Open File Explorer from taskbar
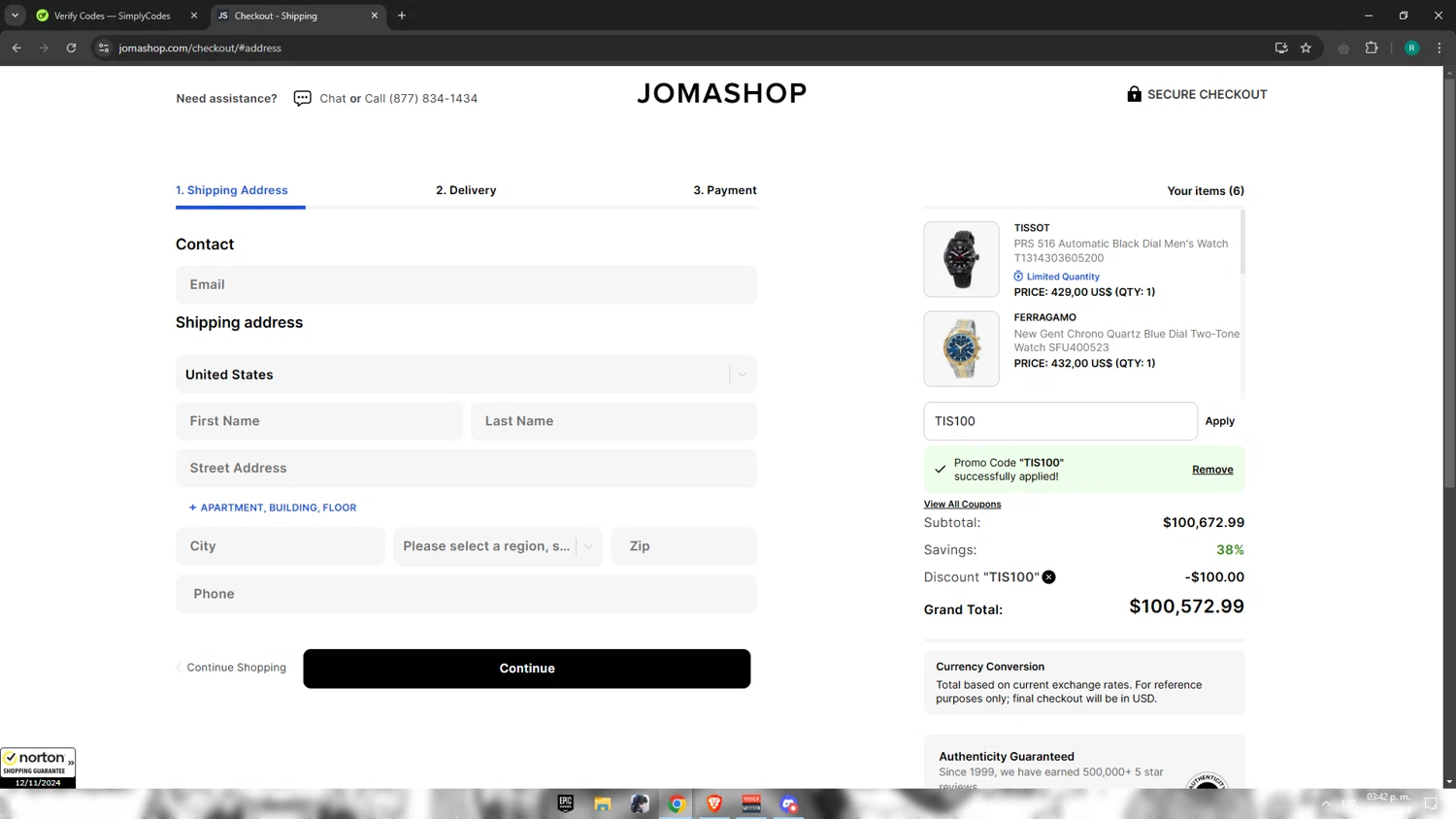Image resolution: width=1456 pixels, height=819 pixels. click(603, 803)
